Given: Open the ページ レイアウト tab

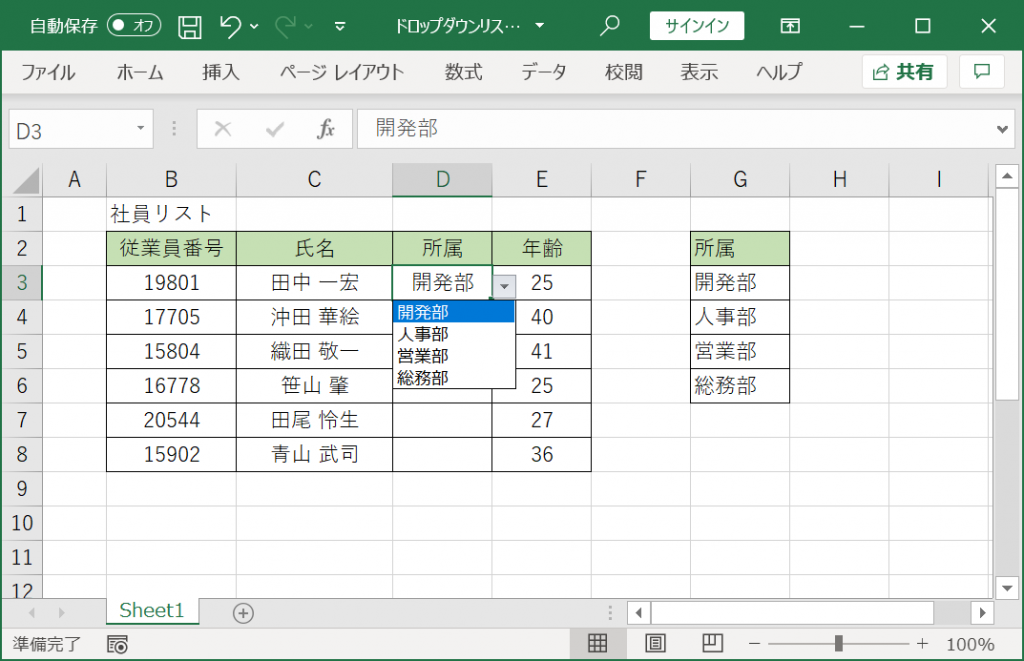Looking at the screenshot, I should 342,72.
